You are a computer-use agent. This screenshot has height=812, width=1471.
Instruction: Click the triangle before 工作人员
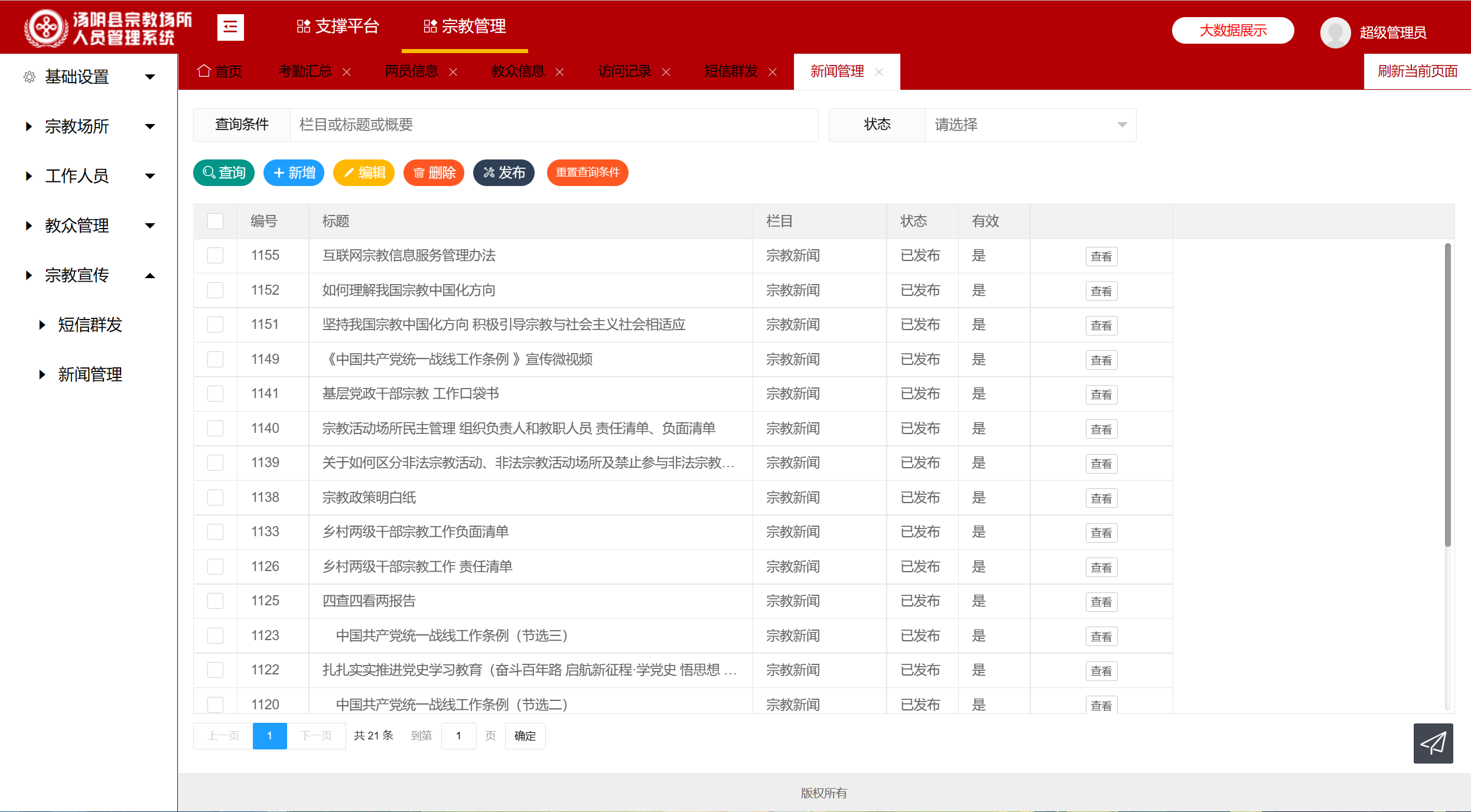(x=28, y=176)
